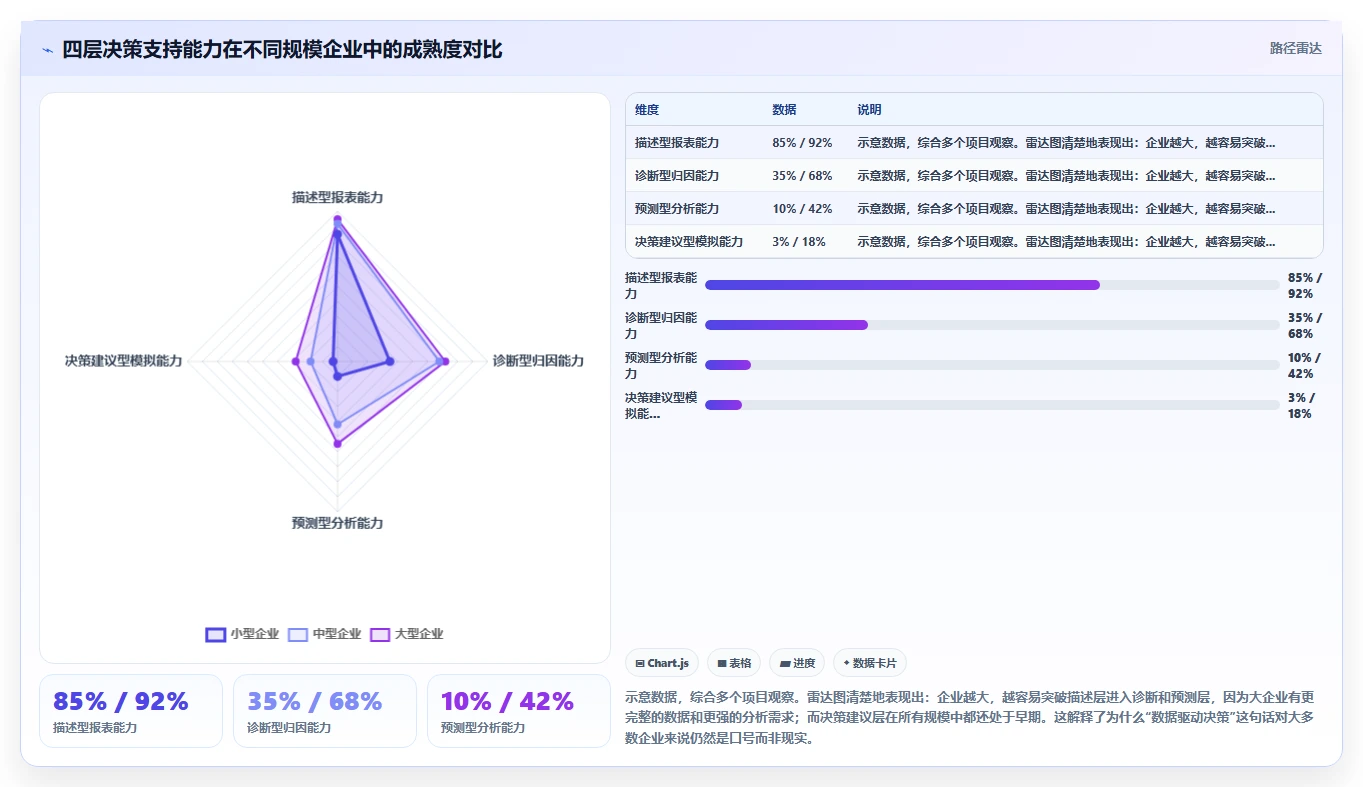Click the 维度 column header
The width and height of the screenshot is (1363, 787).
pos(647,110)
